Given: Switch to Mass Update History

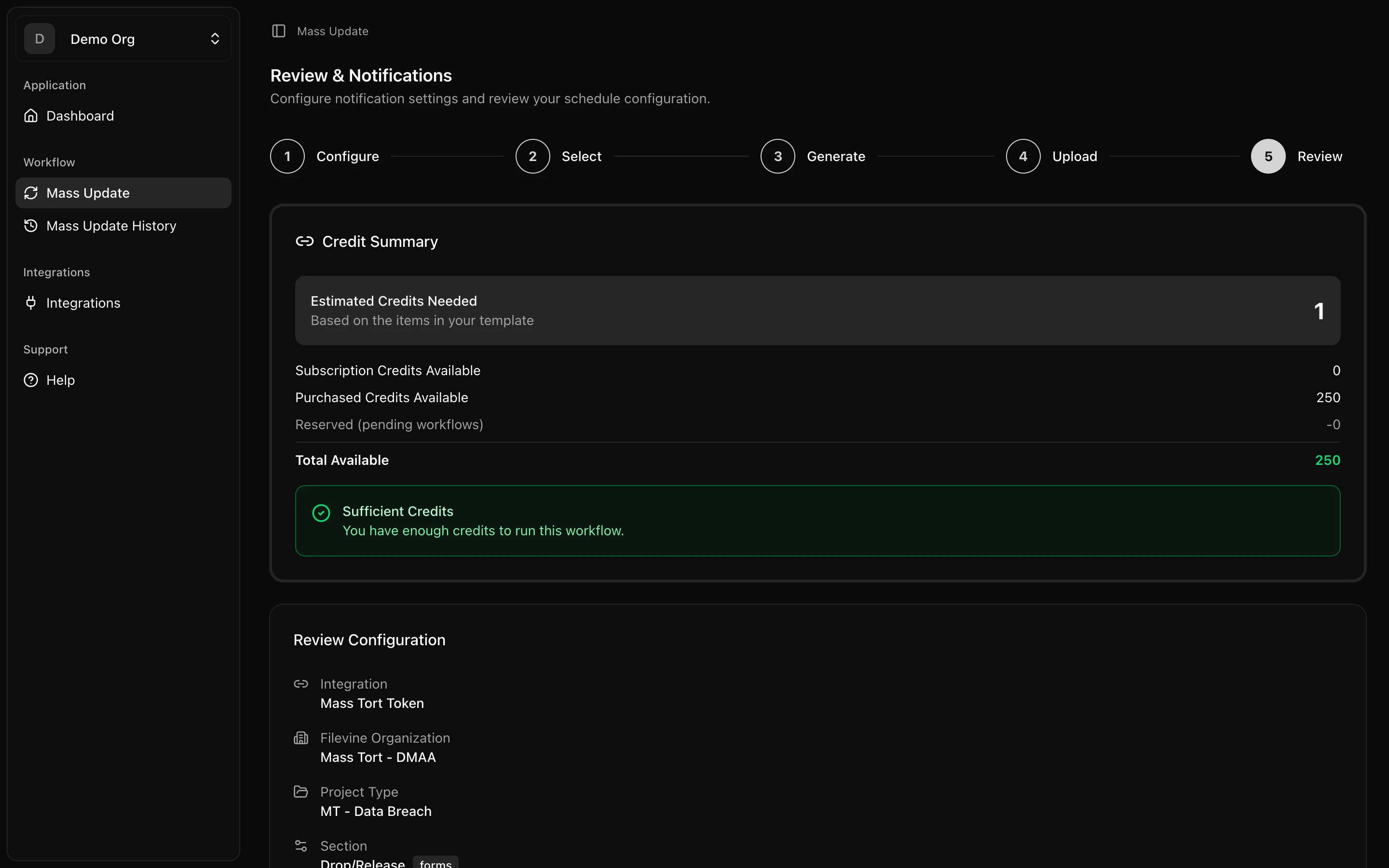Looking at the screenshot, I should pos(111,226).
